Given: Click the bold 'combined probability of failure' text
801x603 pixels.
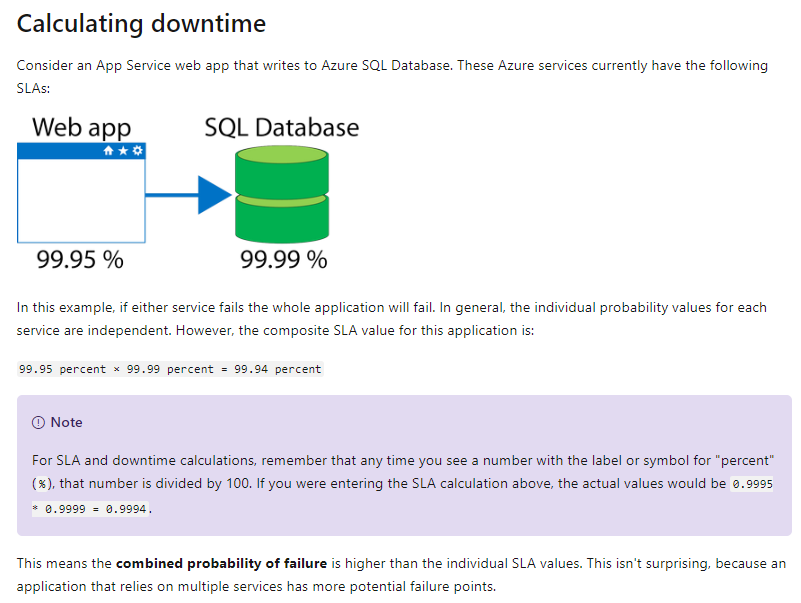Looking at the screenshot, I should pos(221,564).
